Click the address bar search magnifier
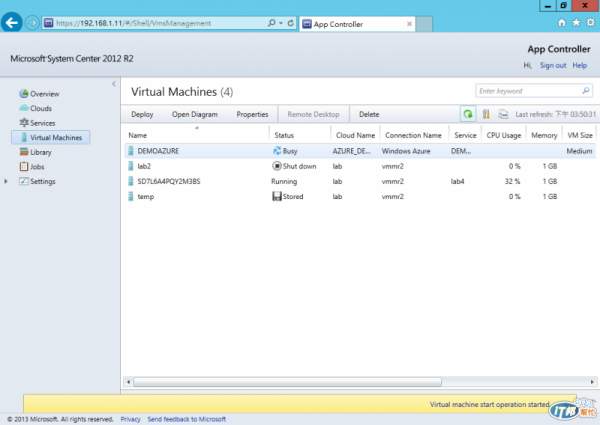Screen dimensions: 600x425 pyautogui.click(x=271, y=23)
